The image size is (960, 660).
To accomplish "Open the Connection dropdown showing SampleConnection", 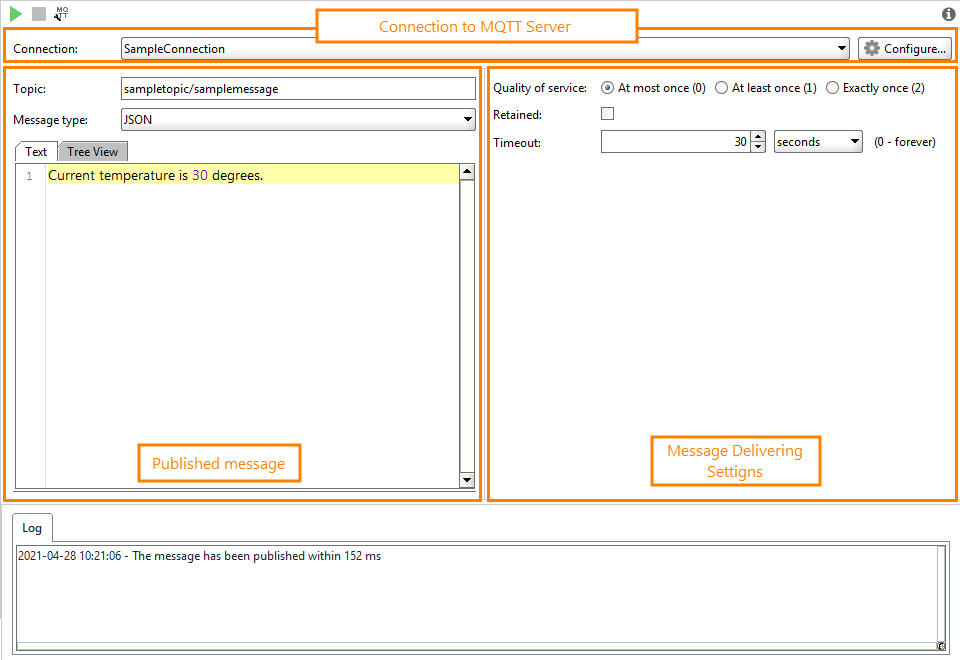I will point(485,48).
